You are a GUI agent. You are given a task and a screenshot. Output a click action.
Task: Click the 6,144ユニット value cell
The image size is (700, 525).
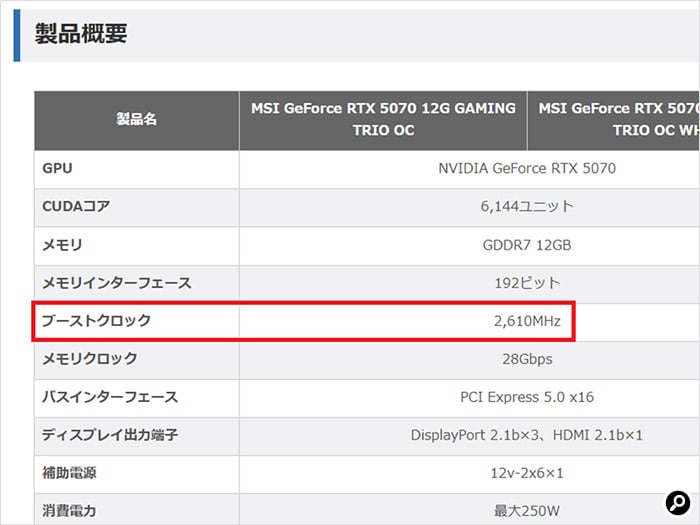tap(527, 207)
